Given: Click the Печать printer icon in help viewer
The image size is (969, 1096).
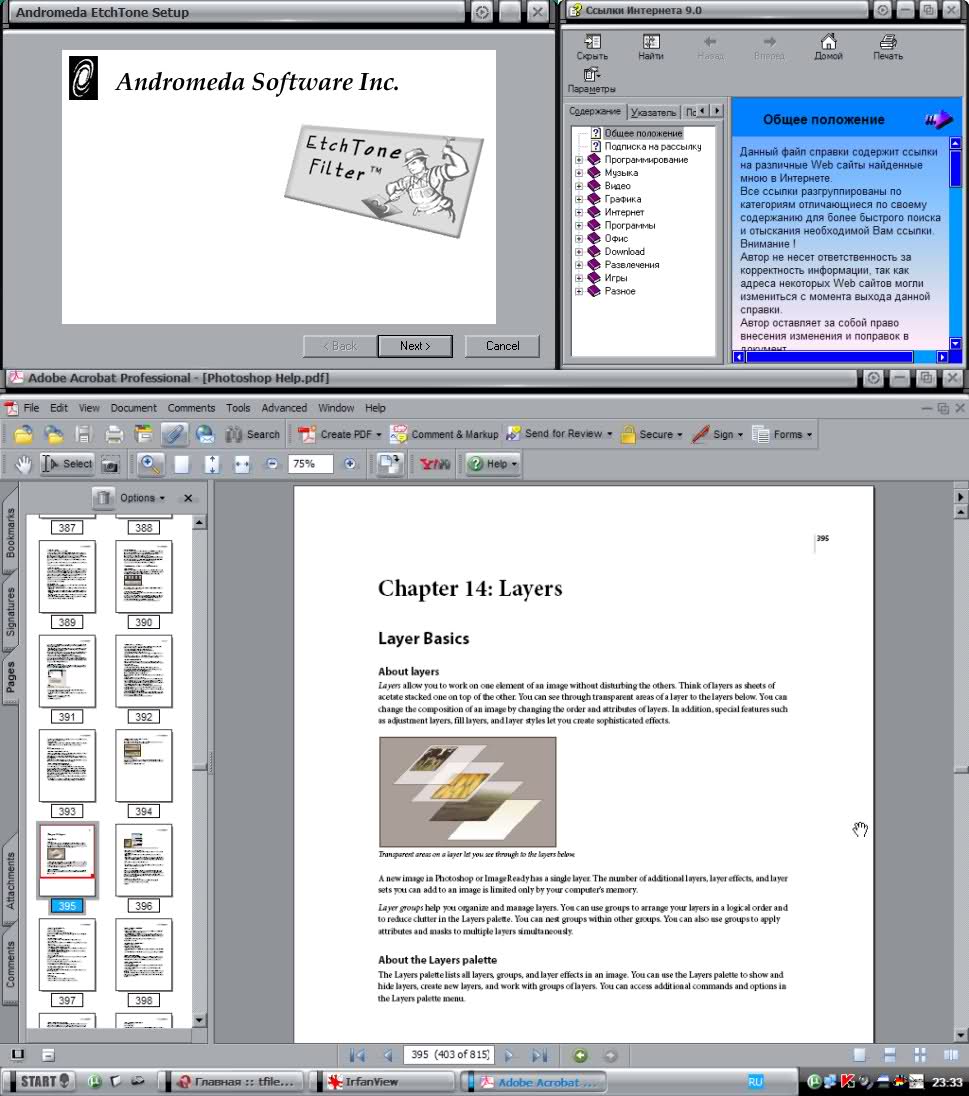Looking at the screenshot, I should click(x=887, y=47).
